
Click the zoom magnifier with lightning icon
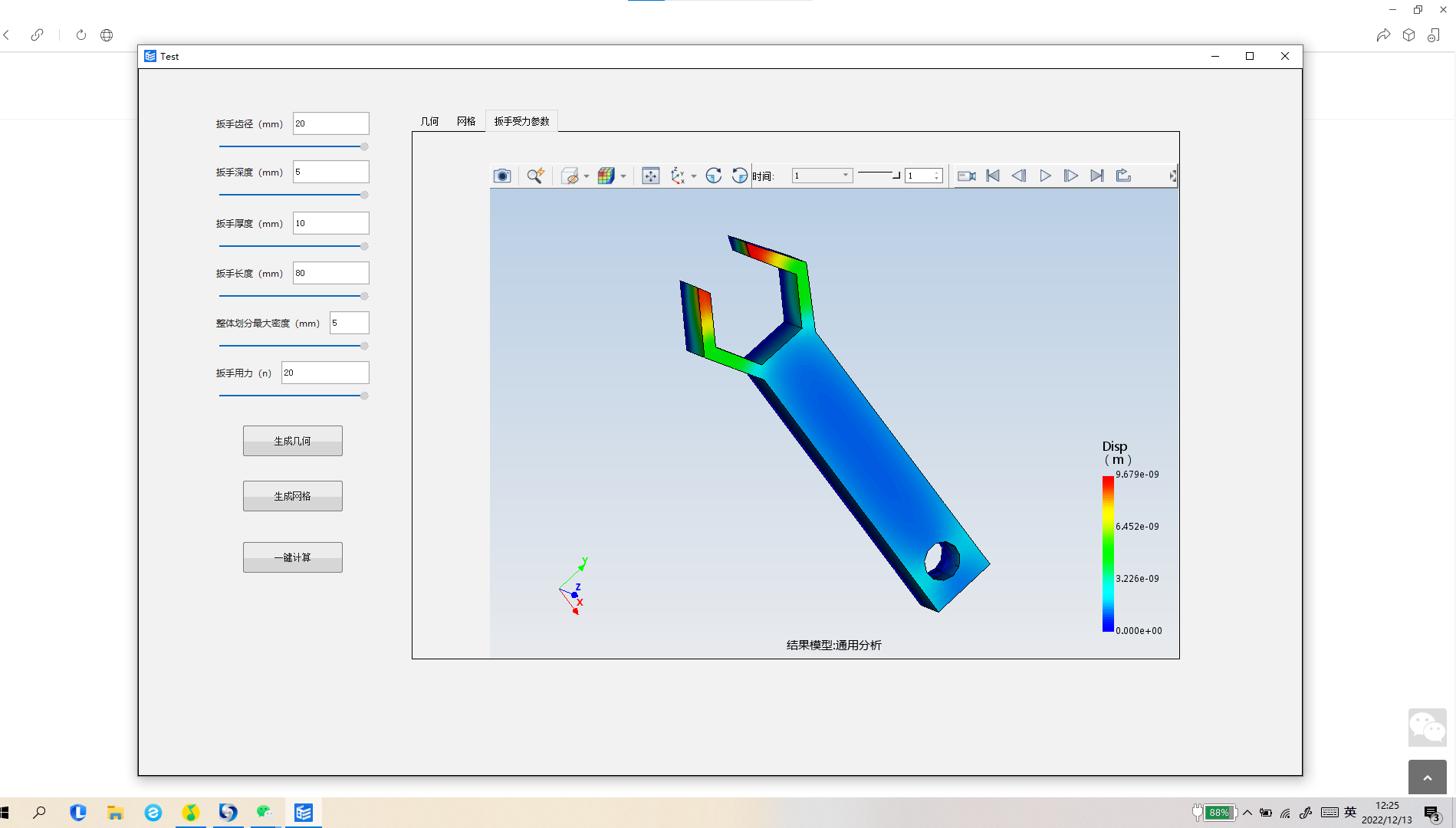535,176
